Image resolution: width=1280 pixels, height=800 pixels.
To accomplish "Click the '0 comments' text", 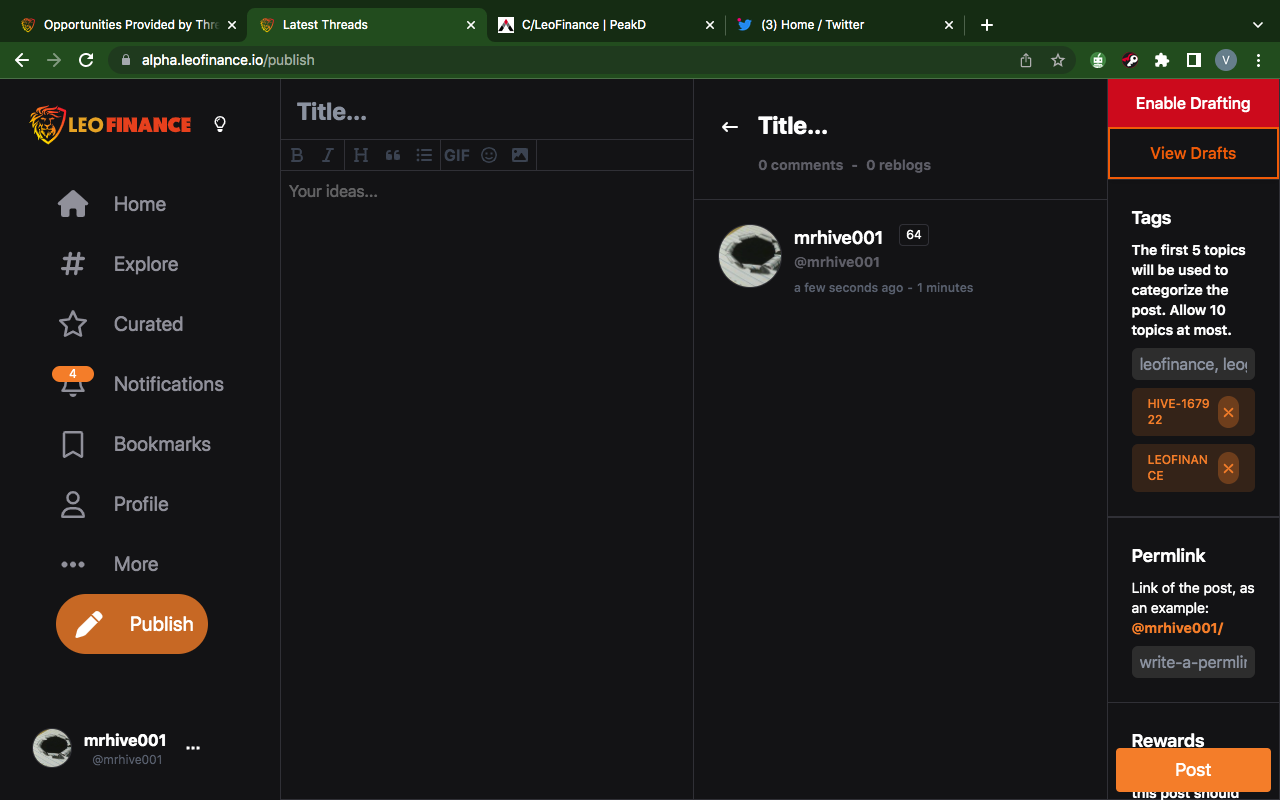I will click(800, 165).
